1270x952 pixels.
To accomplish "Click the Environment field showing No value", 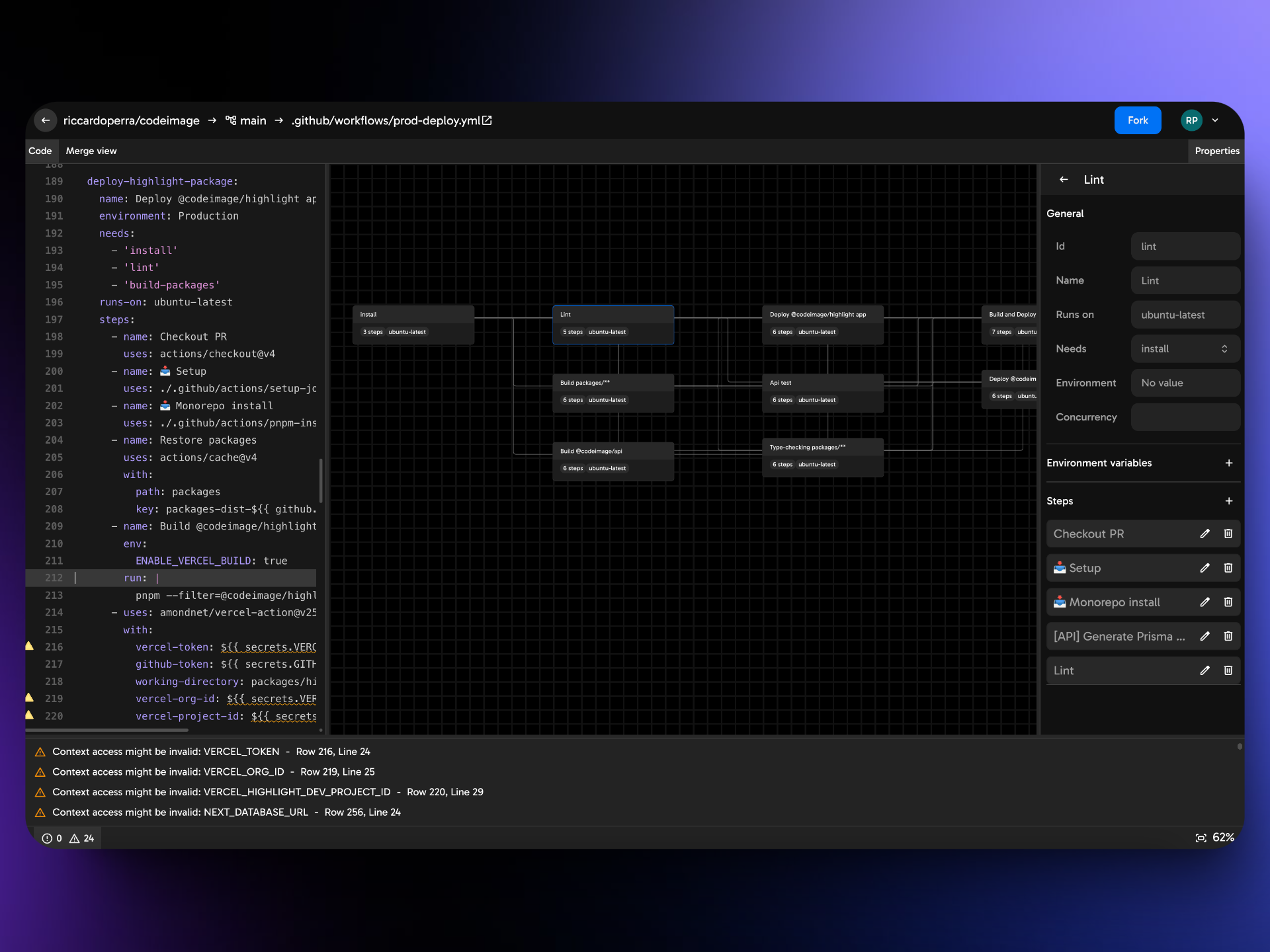I will tap(1185, 383).
